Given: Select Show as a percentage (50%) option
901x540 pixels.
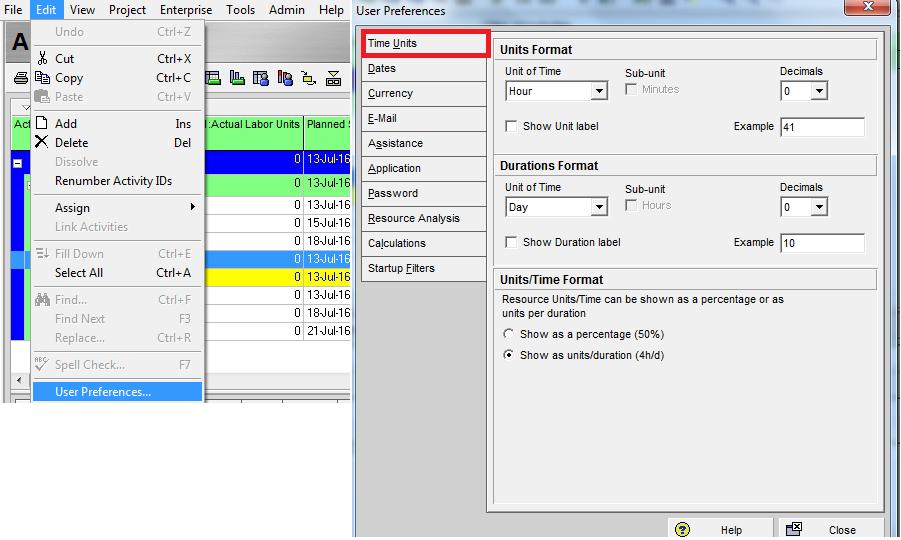Looking at the screenshot, I should [x=509, y=334].
